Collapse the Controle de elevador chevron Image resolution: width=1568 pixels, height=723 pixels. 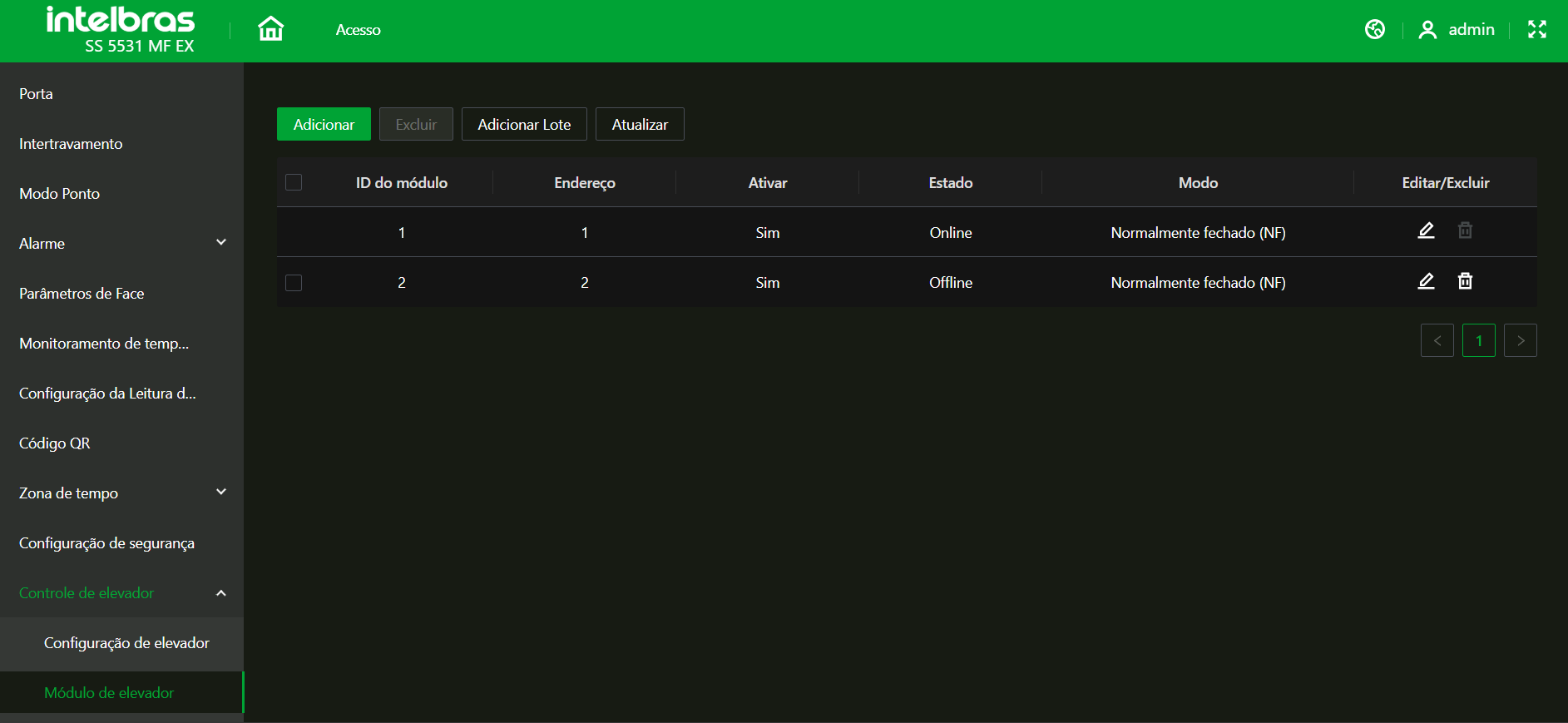pos(221,593)
